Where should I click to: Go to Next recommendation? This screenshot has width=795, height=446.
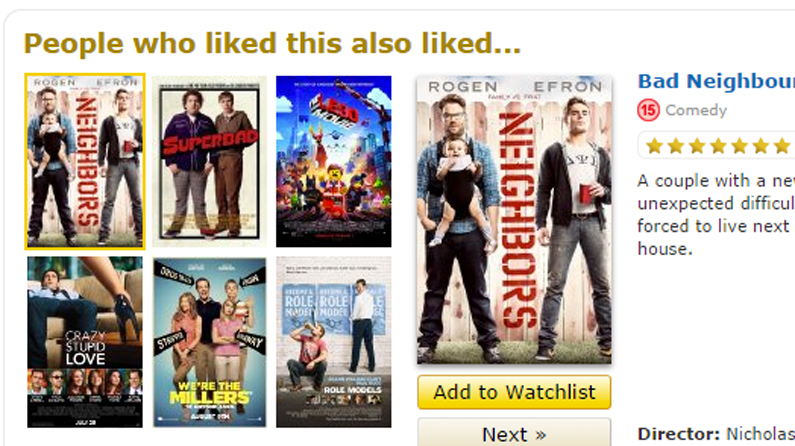(x=514, y=433)
